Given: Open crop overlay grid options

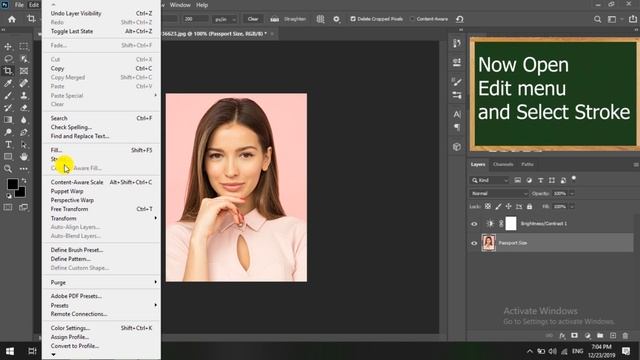Looking at the screenshot, I should click(320, 19).
